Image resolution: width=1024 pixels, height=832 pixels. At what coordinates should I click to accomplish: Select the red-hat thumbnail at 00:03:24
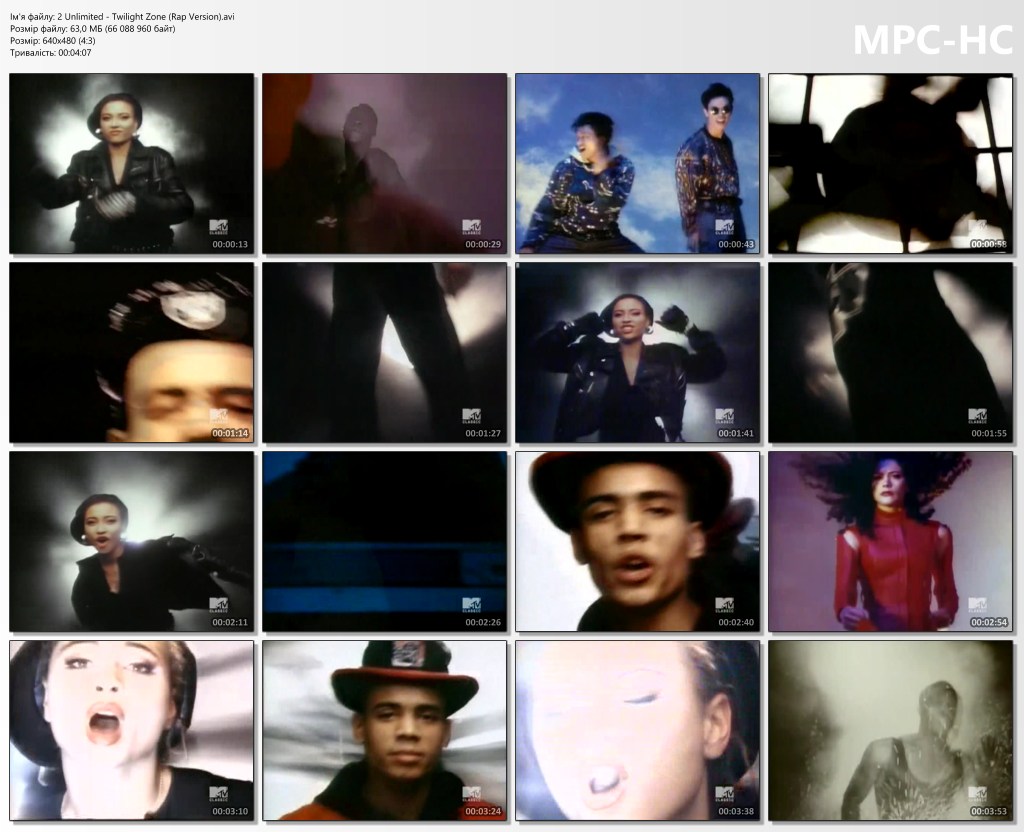pyautogui.click(x=385, y=730)
